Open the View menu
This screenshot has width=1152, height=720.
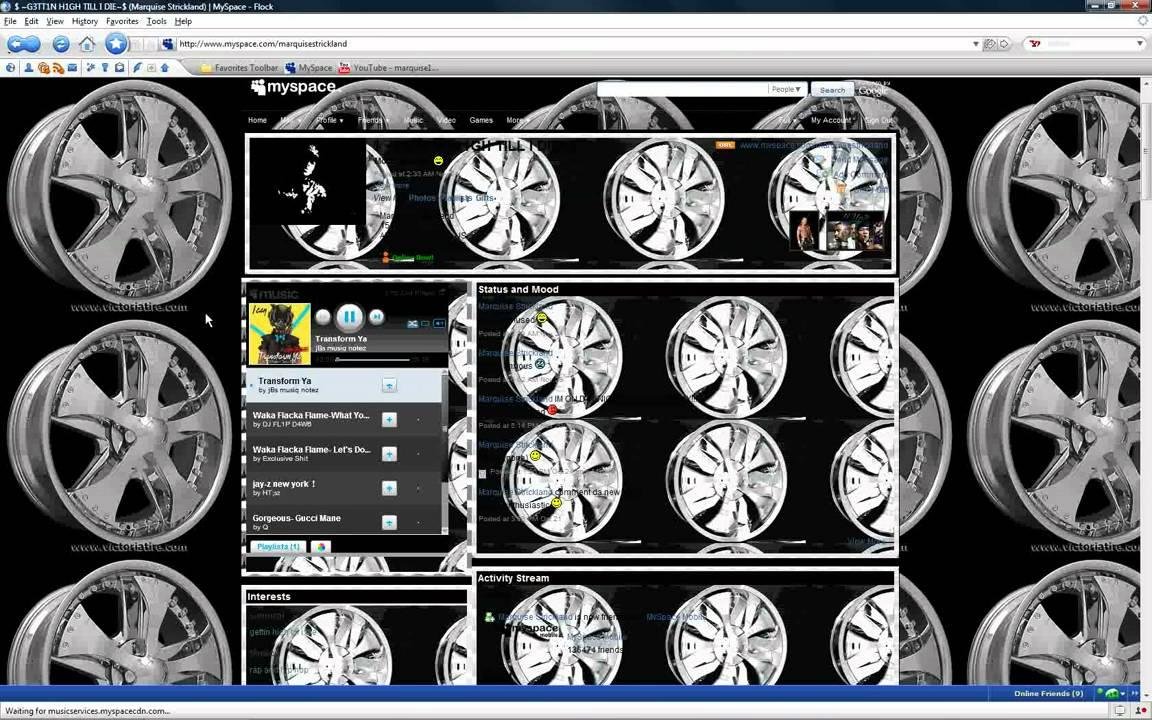tap(55, 21)
